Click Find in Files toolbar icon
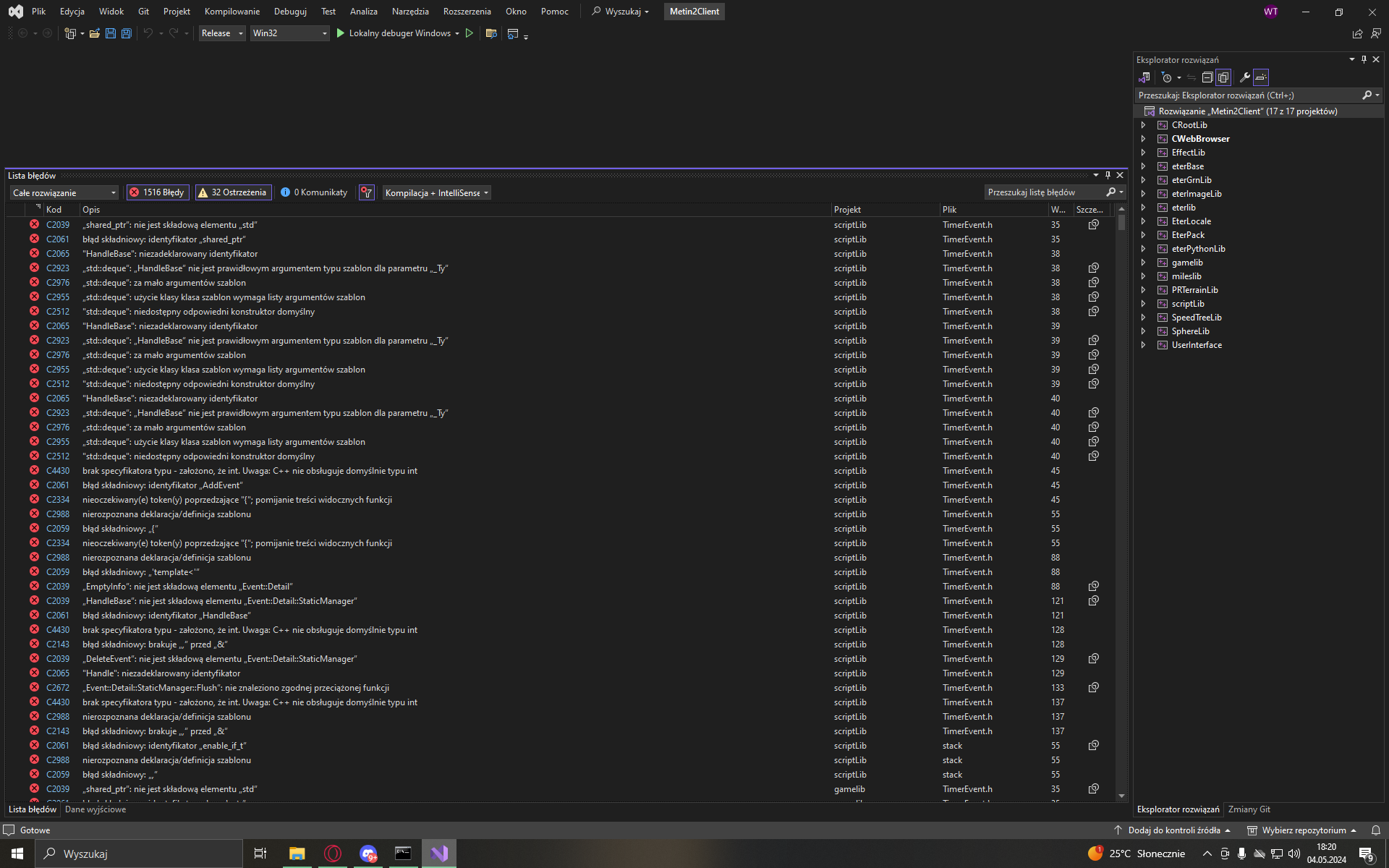 point(491,33)
